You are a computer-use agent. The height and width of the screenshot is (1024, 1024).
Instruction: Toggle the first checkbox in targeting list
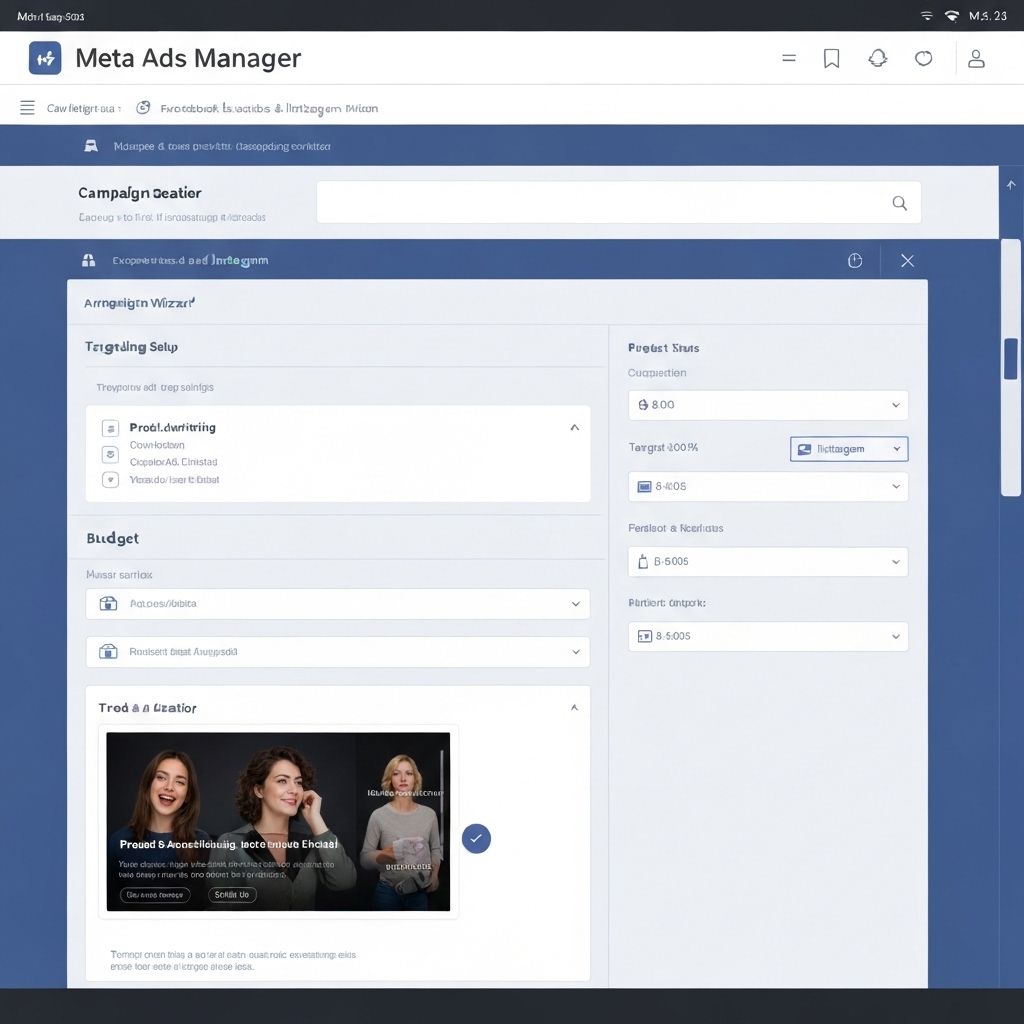[x=110, y=428]
